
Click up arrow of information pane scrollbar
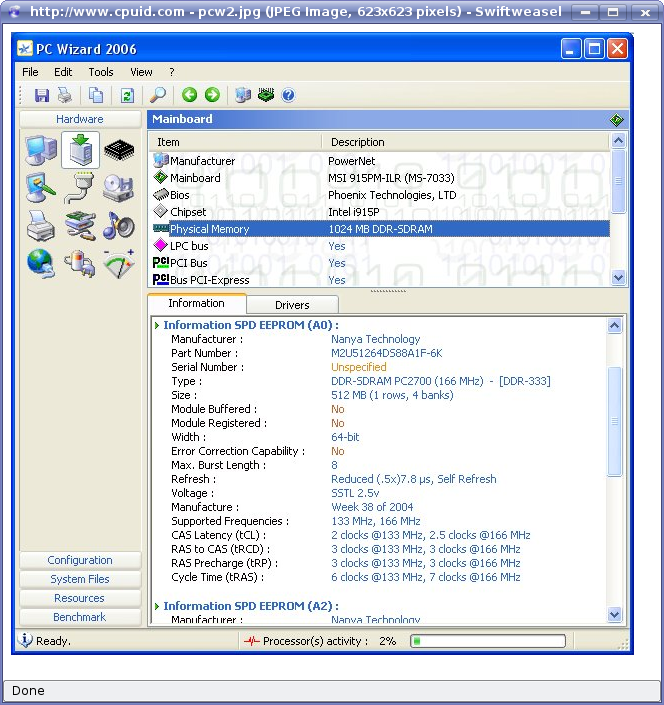(615, 325)
